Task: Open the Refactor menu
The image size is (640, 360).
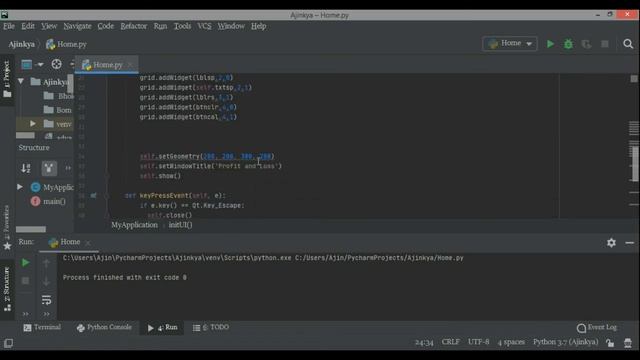Action: point(133,26)
